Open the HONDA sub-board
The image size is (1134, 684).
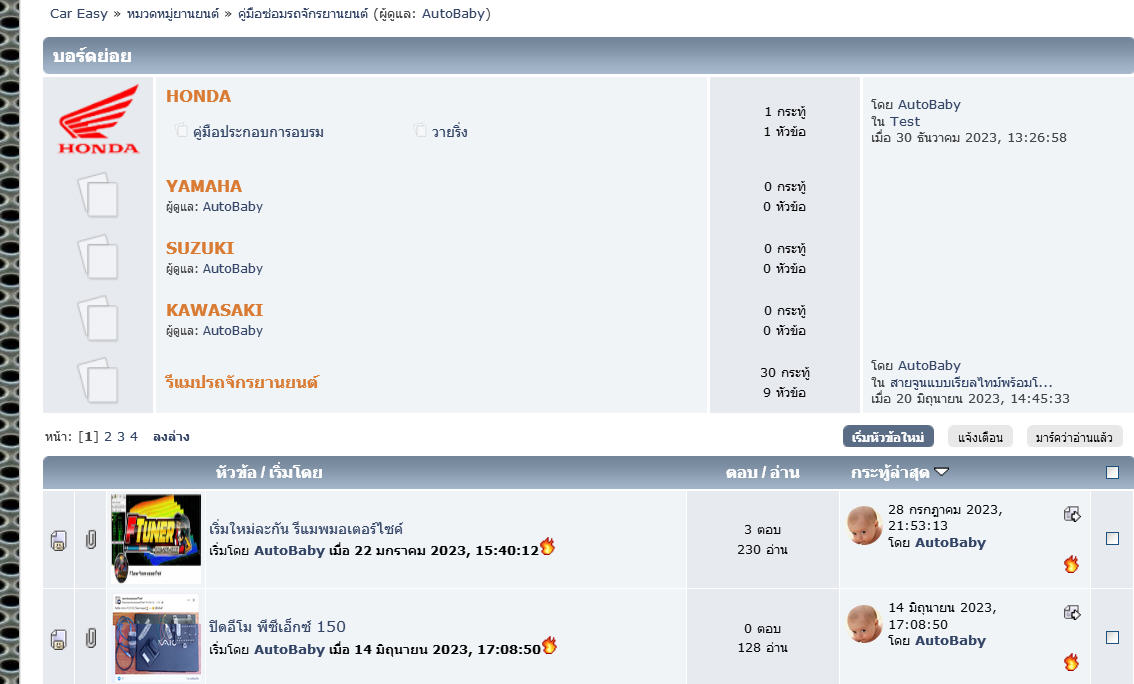point(198,96)
